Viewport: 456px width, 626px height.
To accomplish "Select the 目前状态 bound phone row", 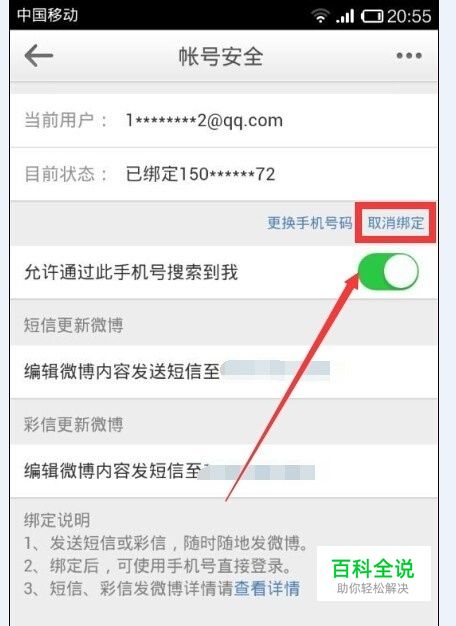I will click(224, 174).
